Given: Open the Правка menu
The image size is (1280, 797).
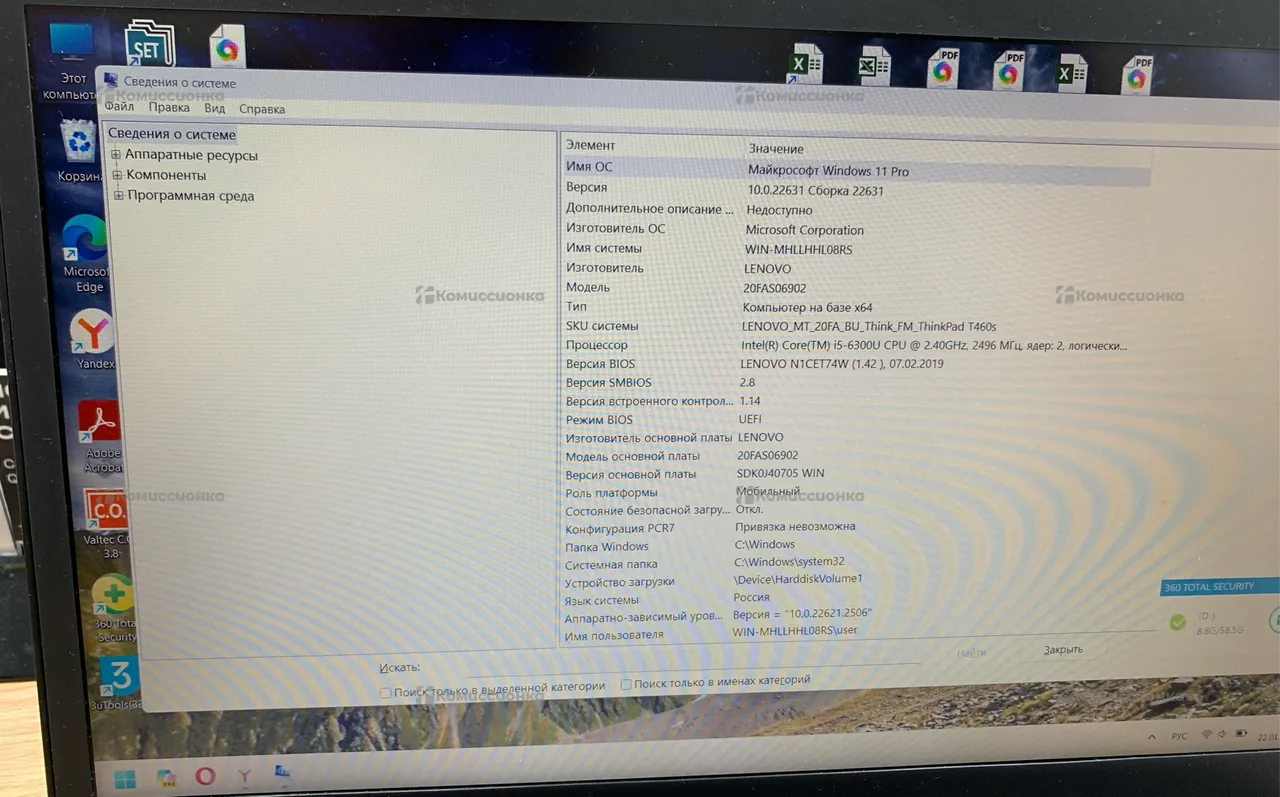Looking at the screenshot, I should pyautogui.click(x=169, y=108).
